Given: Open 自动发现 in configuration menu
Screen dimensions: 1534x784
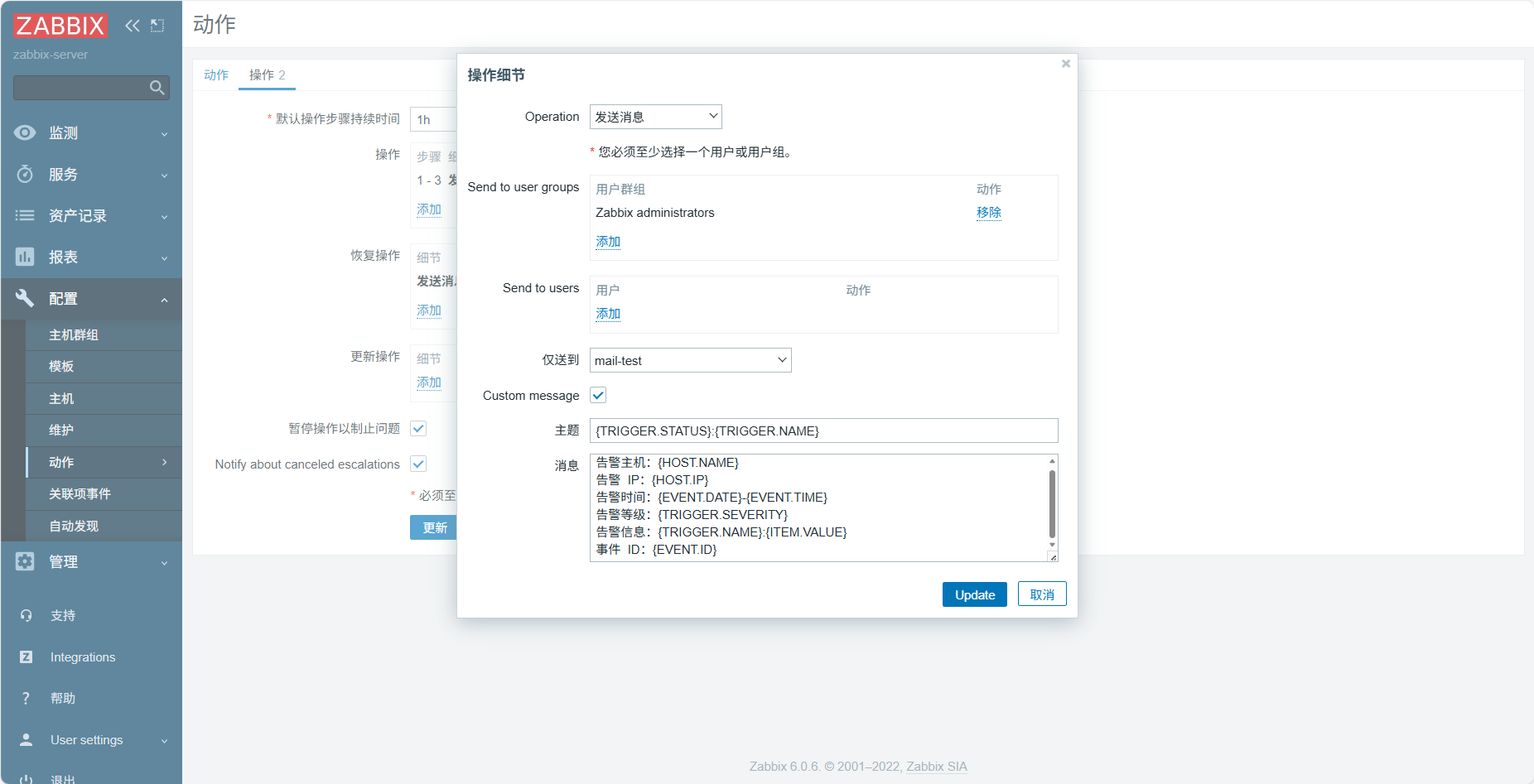Looking at the screenshot, I should [104, 526].
